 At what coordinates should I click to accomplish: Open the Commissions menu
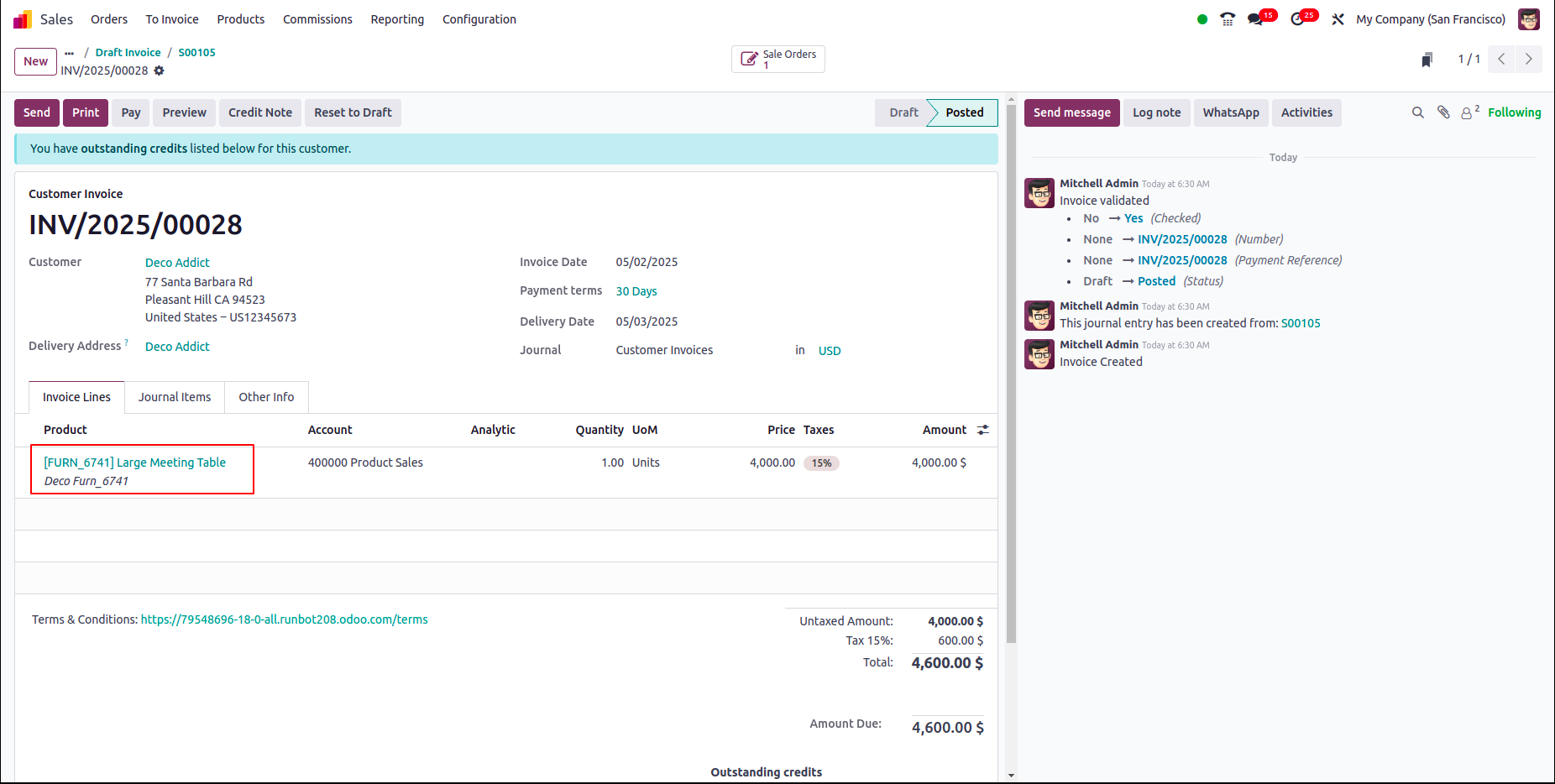point(317,19)
